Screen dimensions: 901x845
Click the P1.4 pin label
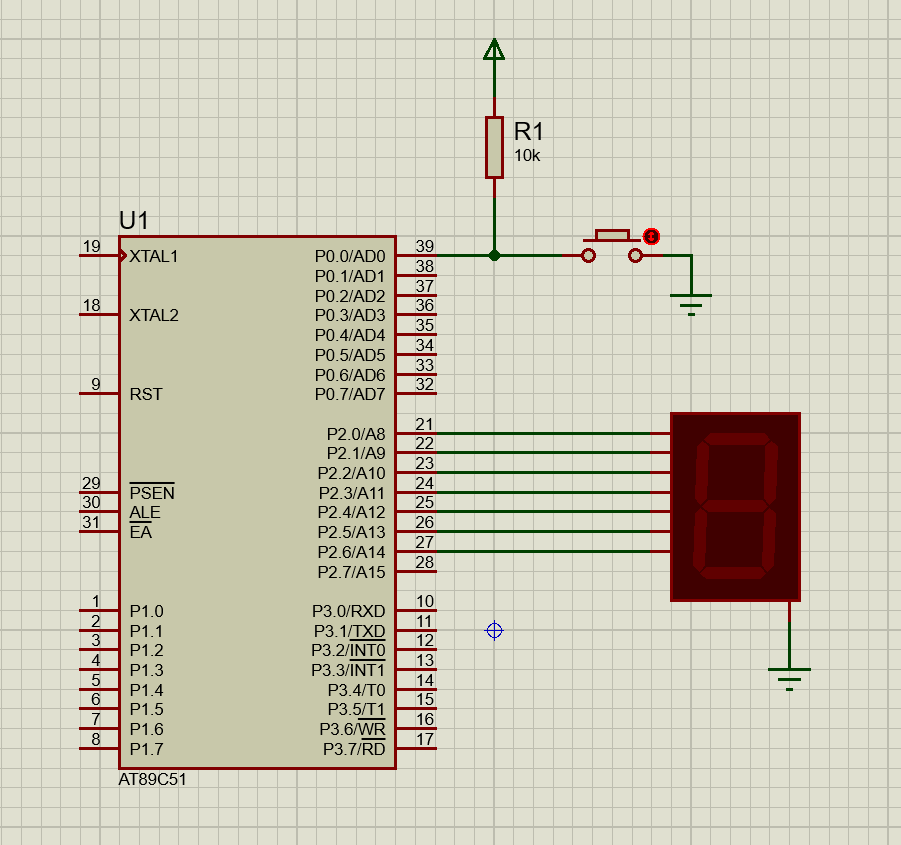tap(147, 690)
